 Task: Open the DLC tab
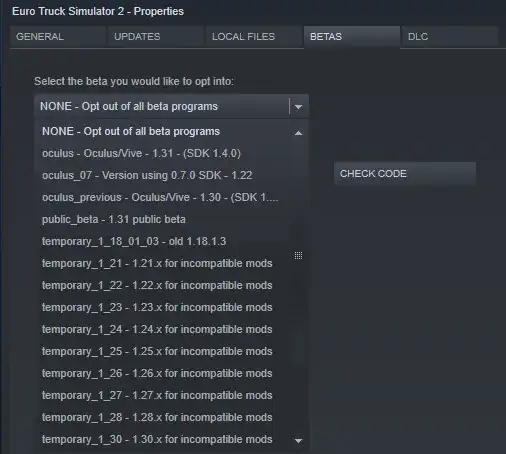pos(450,37)
